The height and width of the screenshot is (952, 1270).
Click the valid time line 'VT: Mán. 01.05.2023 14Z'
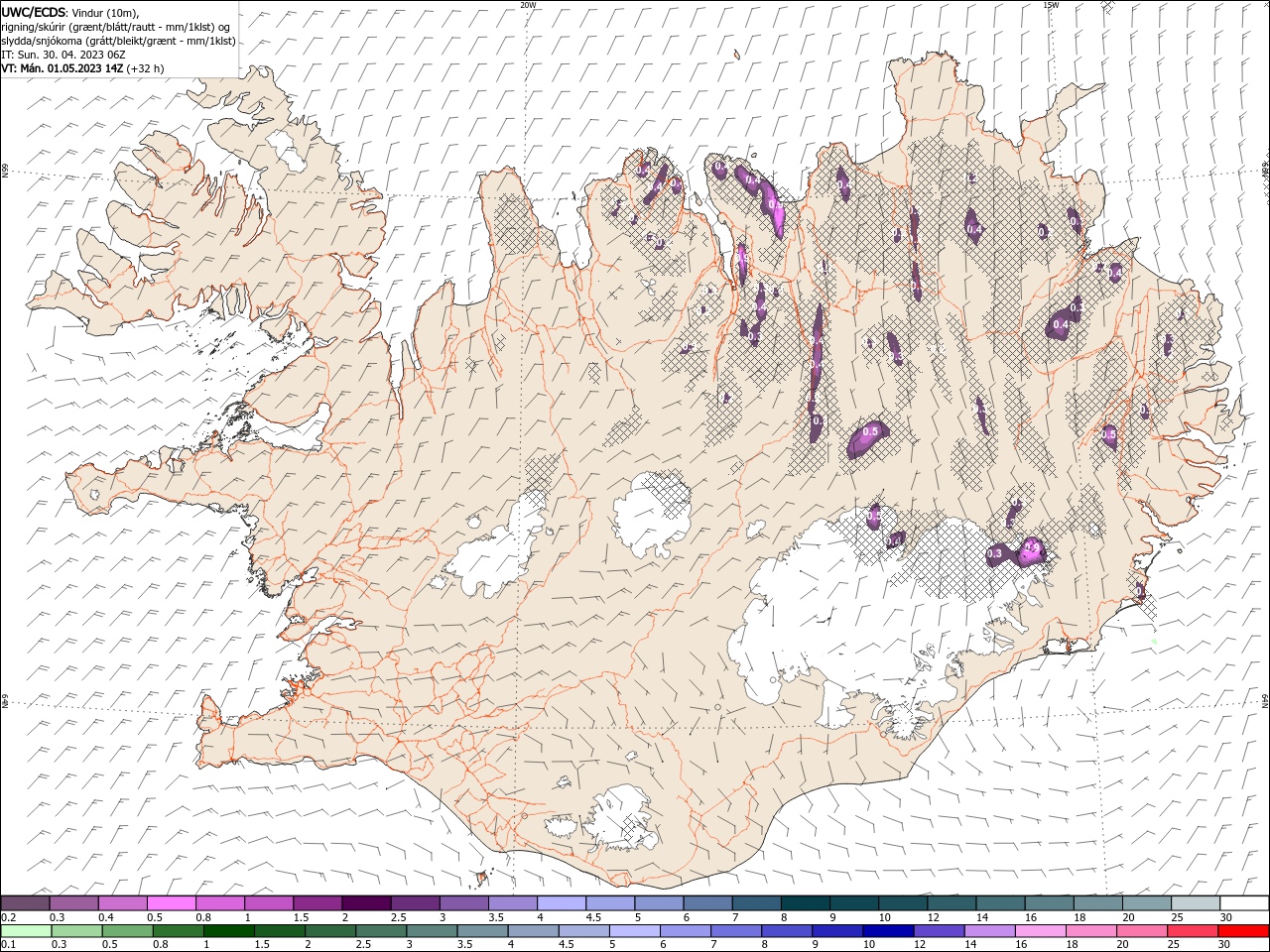tap(63, 68)
